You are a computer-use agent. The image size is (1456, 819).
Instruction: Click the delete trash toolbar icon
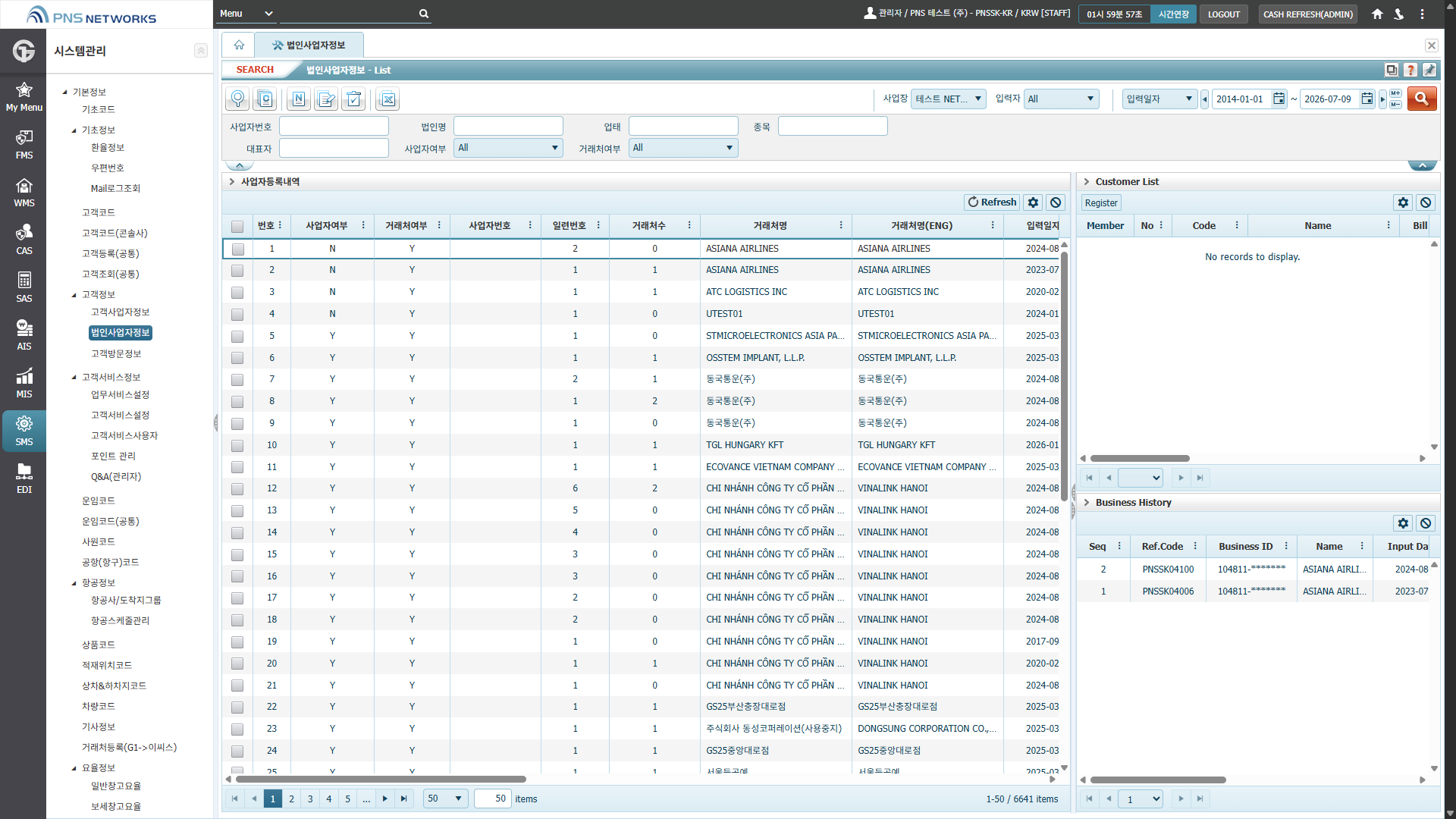tap(354, 99)
